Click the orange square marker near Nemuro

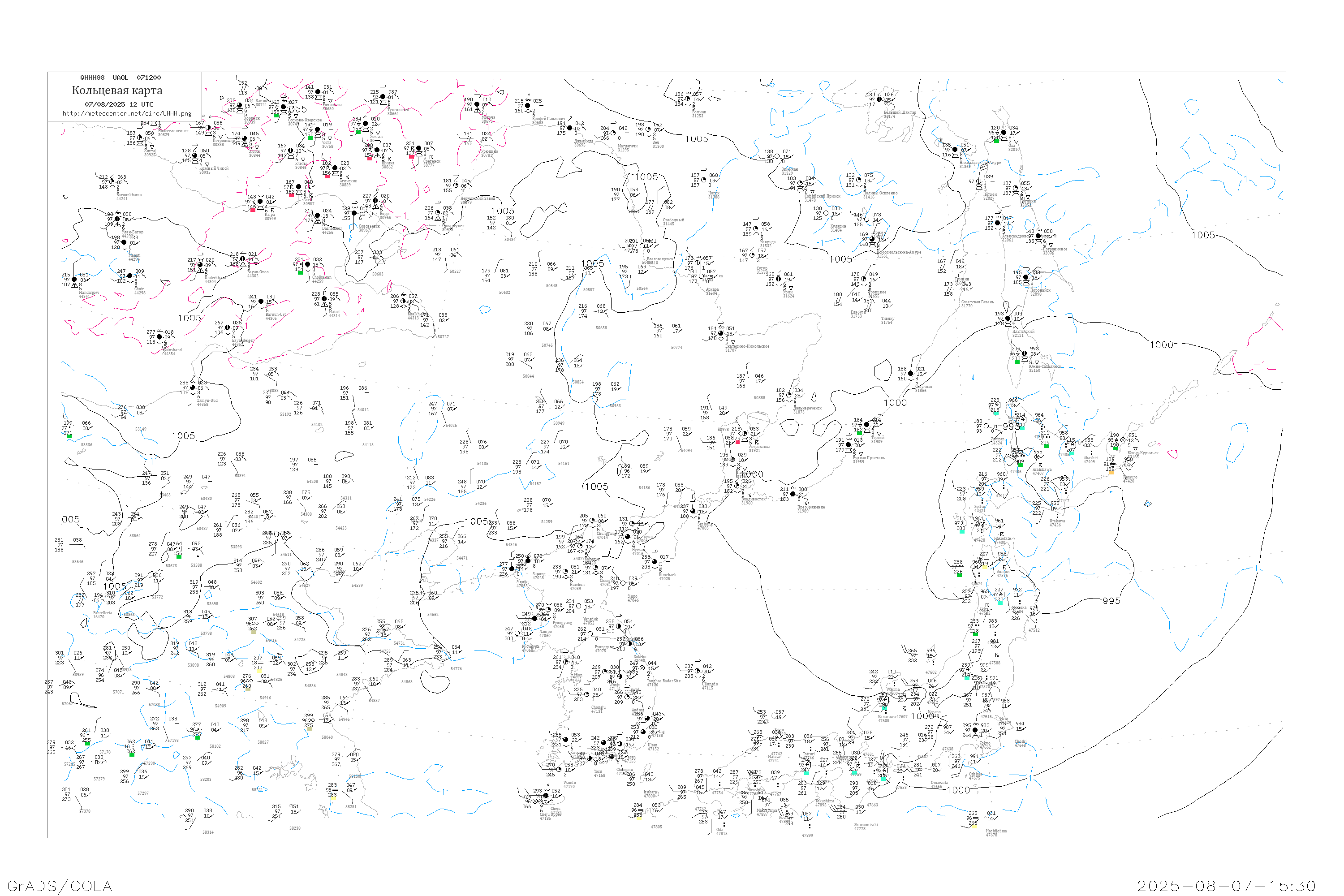point(1111,473)
